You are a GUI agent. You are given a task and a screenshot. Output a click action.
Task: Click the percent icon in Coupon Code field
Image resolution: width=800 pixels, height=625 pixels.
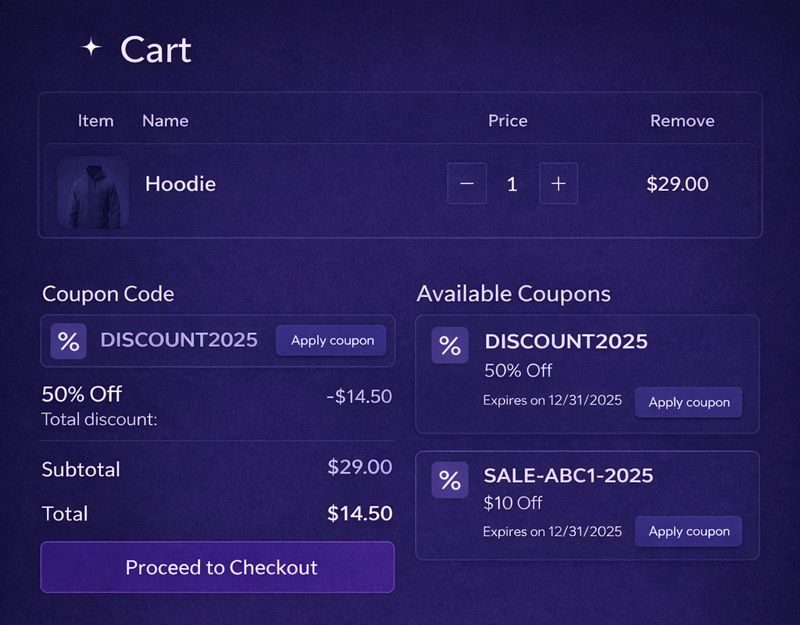(x=68, y=341)
